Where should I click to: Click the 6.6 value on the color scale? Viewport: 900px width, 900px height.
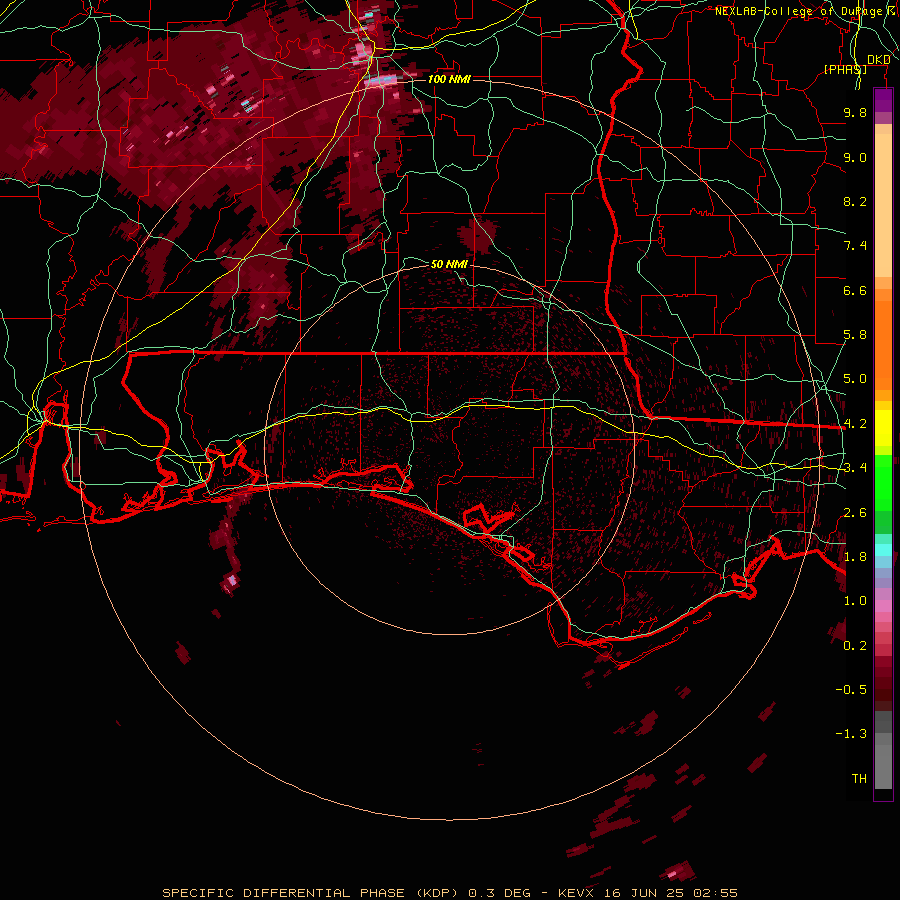pyautogui.click(x=855, y=290)
